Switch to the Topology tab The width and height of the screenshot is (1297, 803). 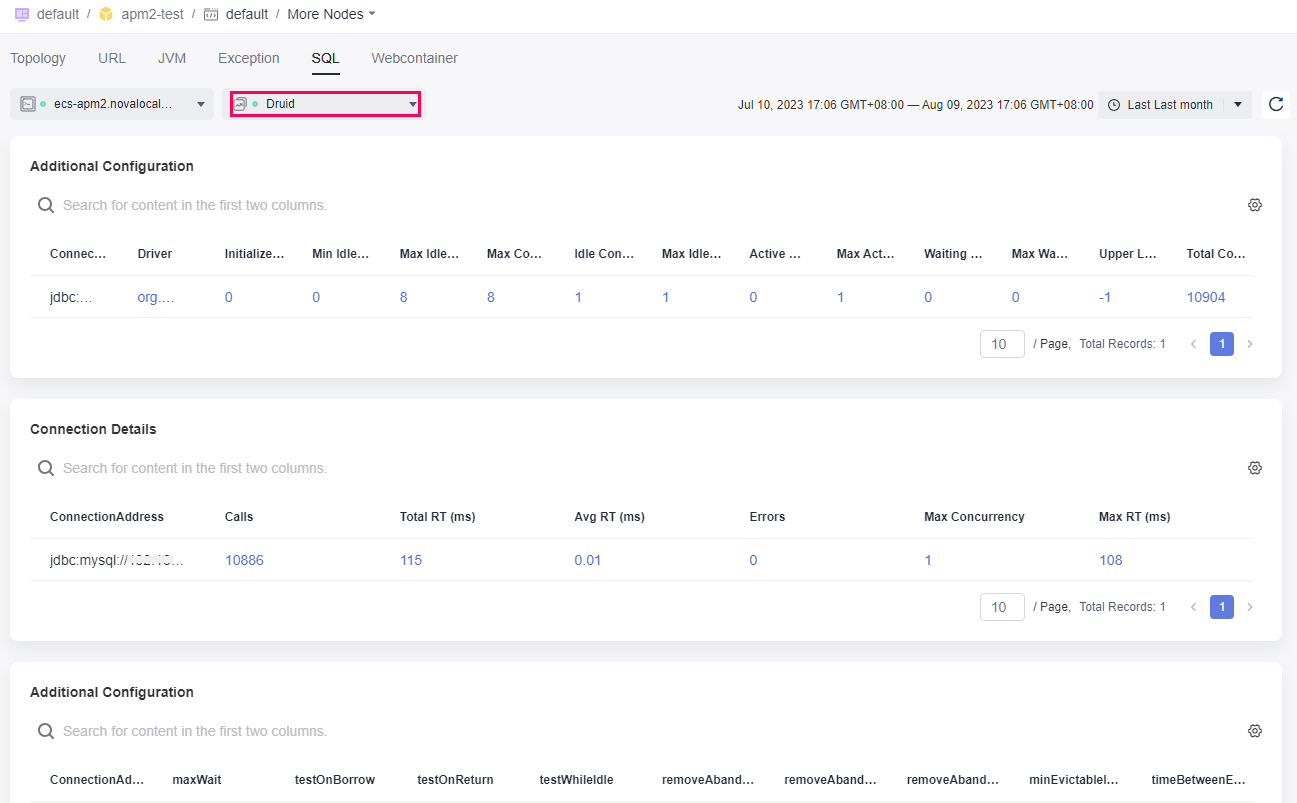38,58
